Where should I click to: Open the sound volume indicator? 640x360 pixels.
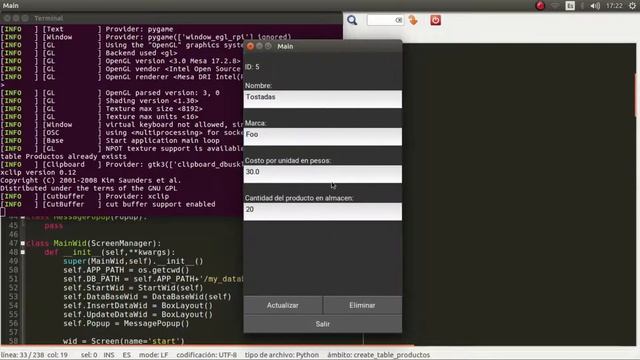click(x=595, y=5)
